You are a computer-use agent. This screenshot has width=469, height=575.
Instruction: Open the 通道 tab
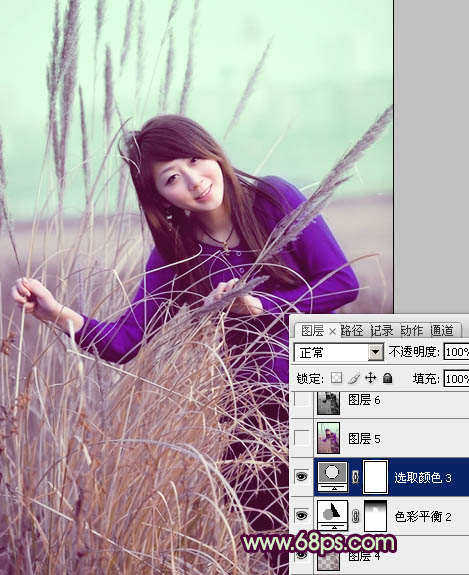[x=442, y=331]
